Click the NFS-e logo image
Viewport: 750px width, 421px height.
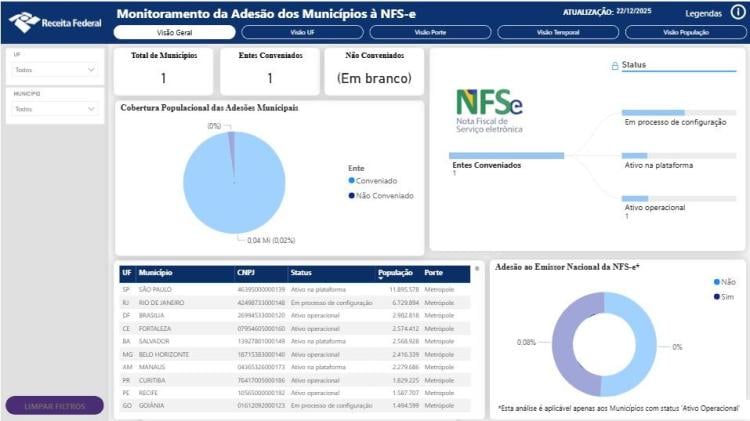(x=489, y=111)
